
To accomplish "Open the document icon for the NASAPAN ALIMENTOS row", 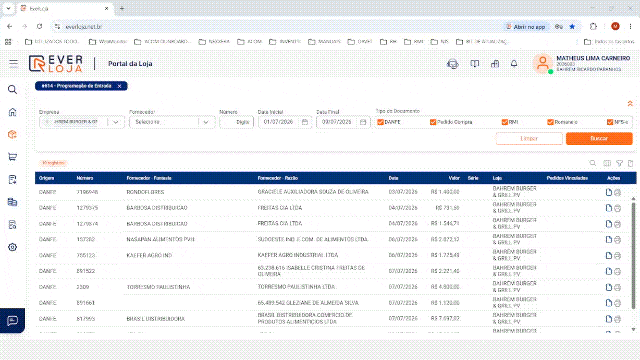I will point(609,240).
